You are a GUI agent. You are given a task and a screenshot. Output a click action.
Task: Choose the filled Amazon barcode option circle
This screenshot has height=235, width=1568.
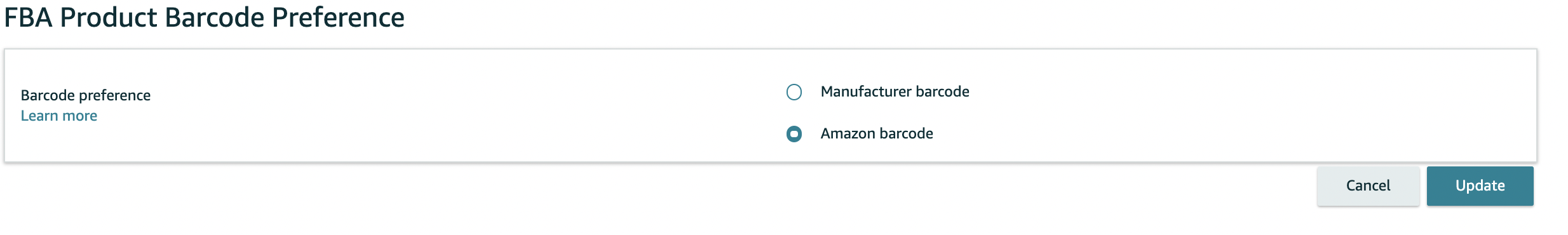794,134
